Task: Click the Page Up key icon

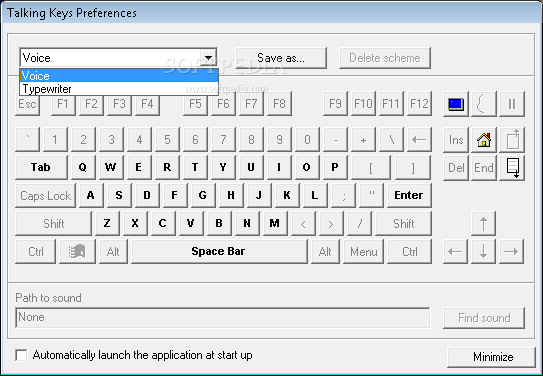Action: pyautogui.click(x=512, y=140)
